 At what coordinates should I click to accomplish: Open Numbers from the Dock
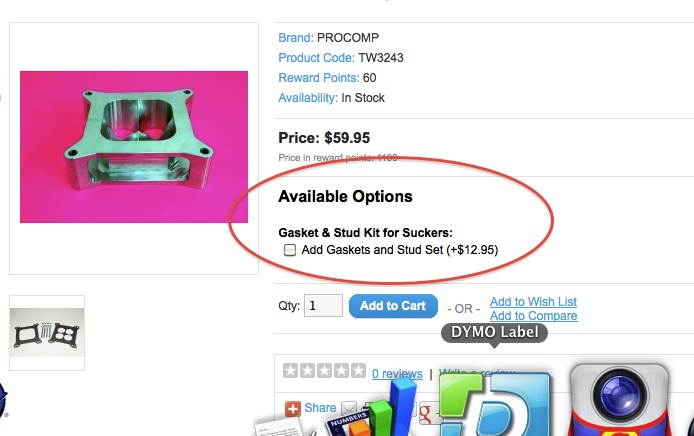[x=372, y=409]
